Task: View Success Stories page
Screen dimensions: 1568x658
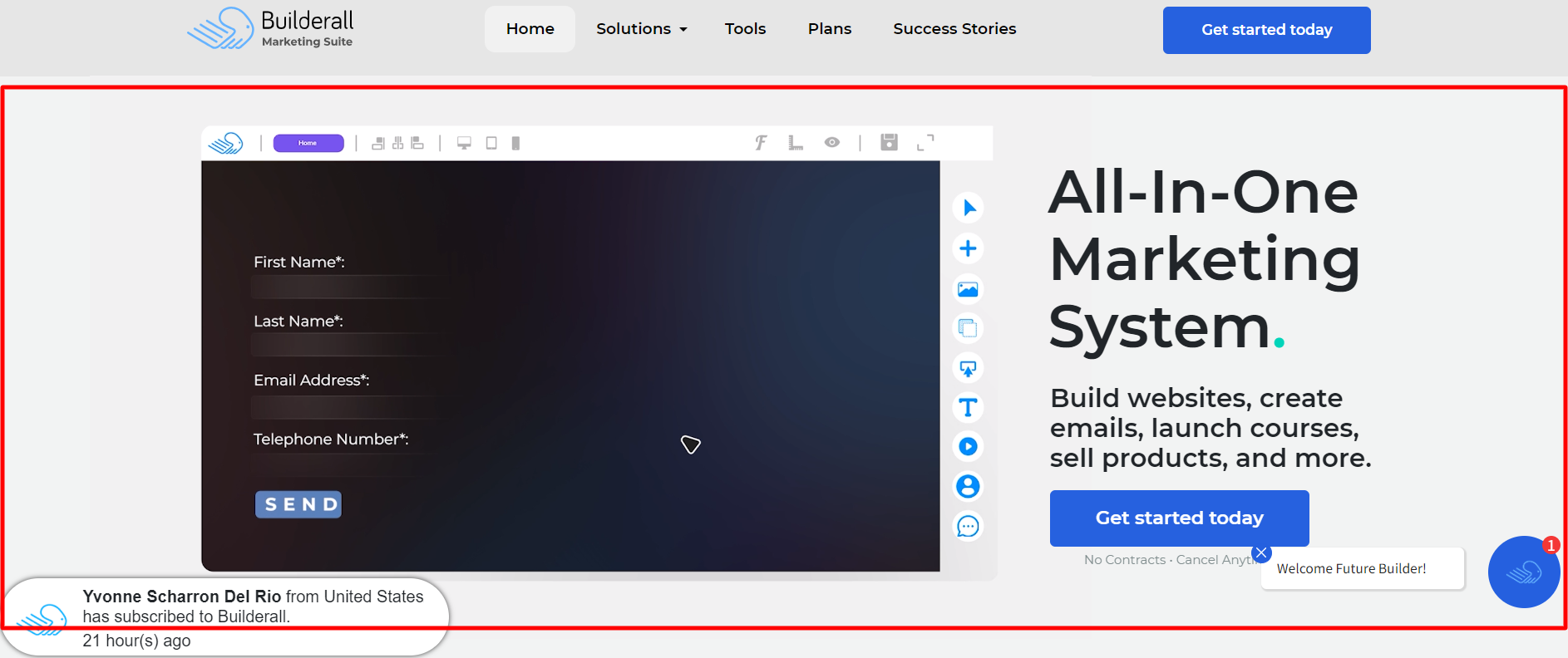Action: 954,29
